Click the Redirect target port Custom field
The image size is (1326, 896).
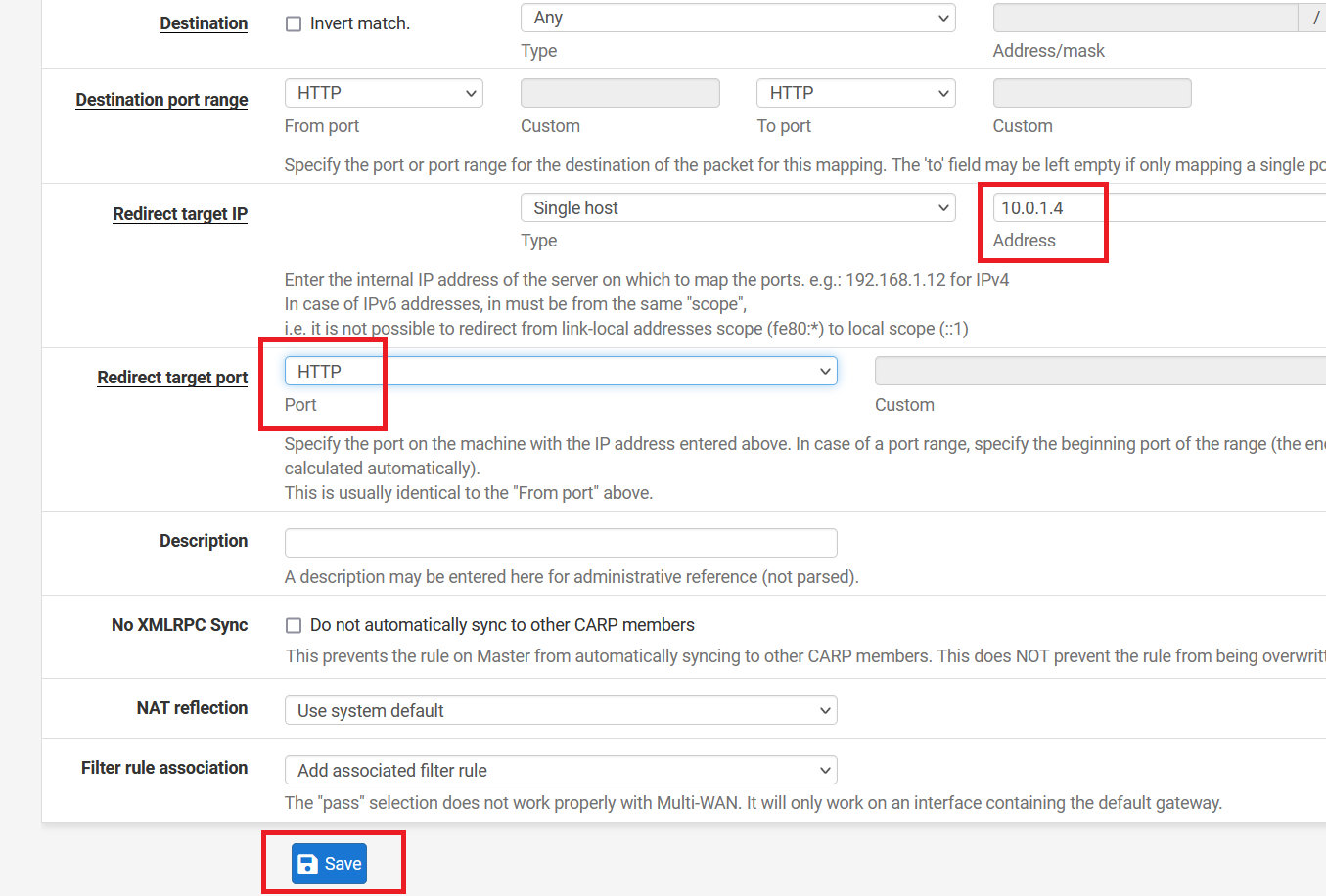(1096, 372)
